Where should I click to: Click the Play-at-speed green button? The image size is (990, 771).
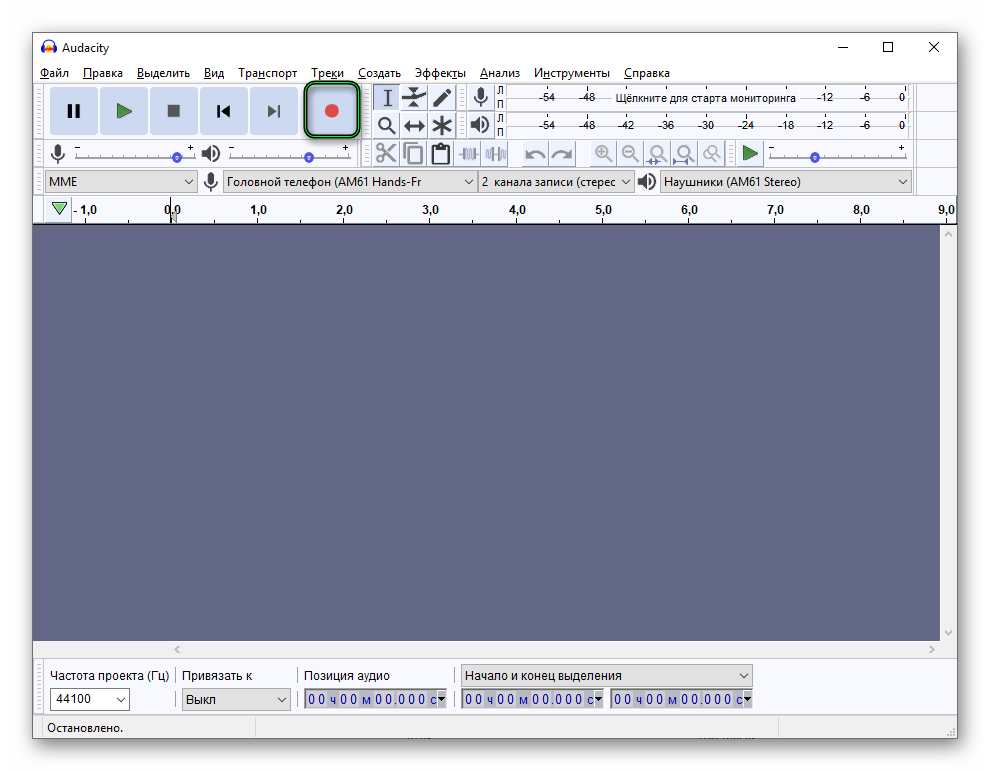(x=750, y=153)
